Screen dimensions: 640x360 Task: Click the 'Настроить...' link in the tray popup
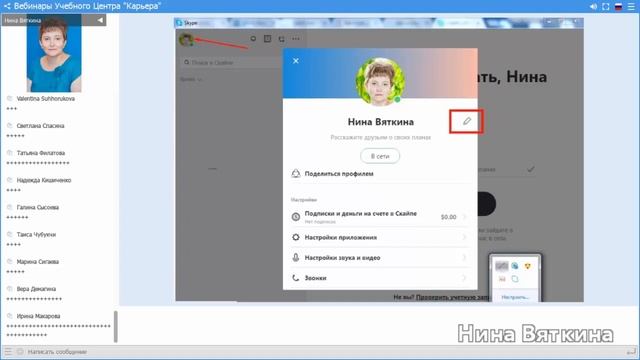515,297
